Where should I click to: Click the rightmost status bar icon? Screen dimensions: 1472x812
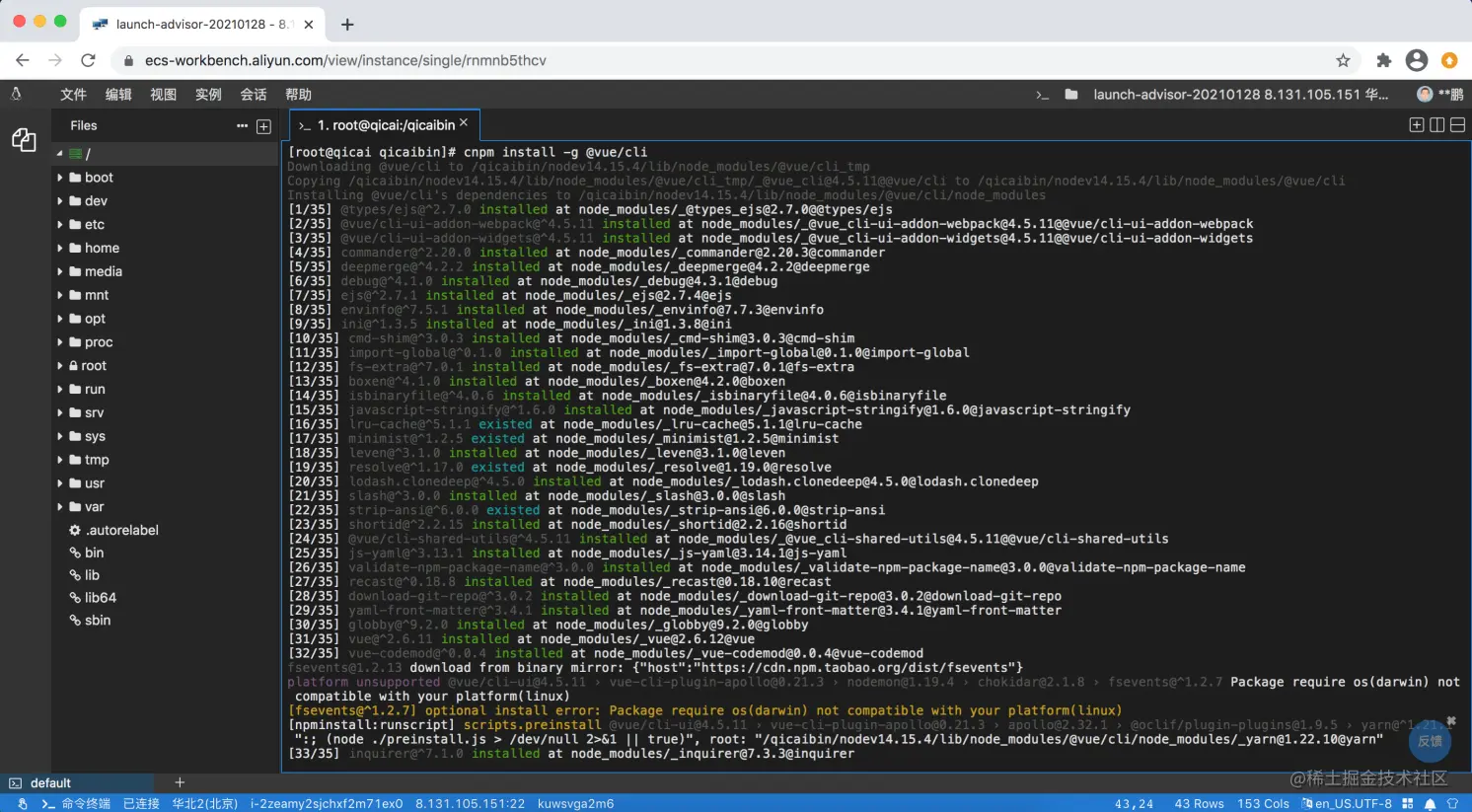coord(1452,804)
